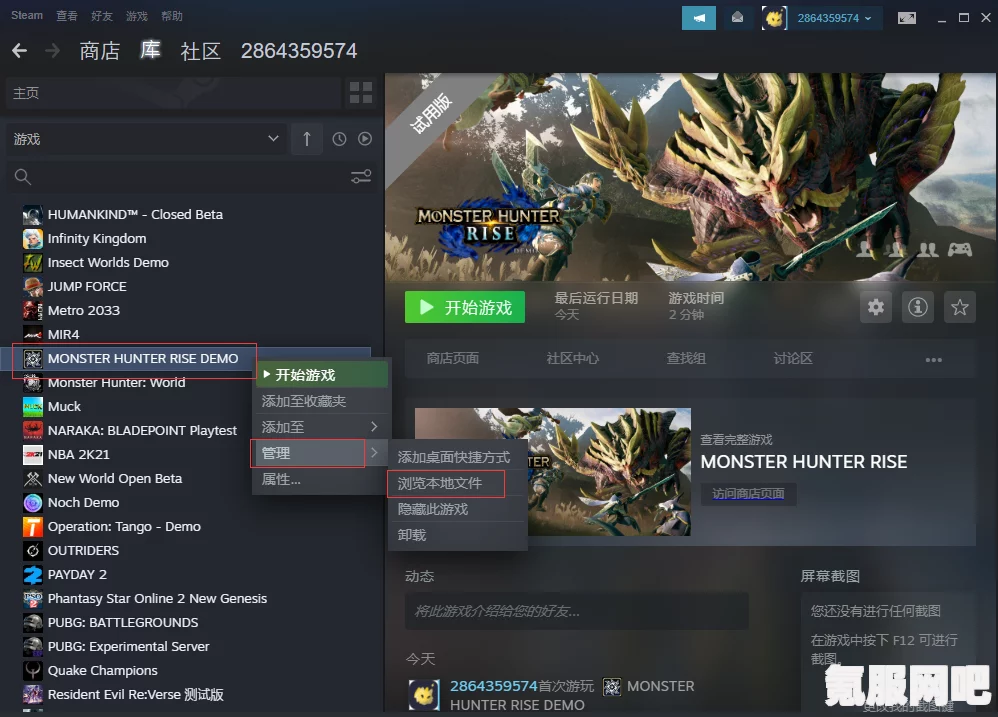The width and height of the screenshot is (998, 717).
Task: Click the Insect Worlds Demo game icon
Action: coord(32,263)
